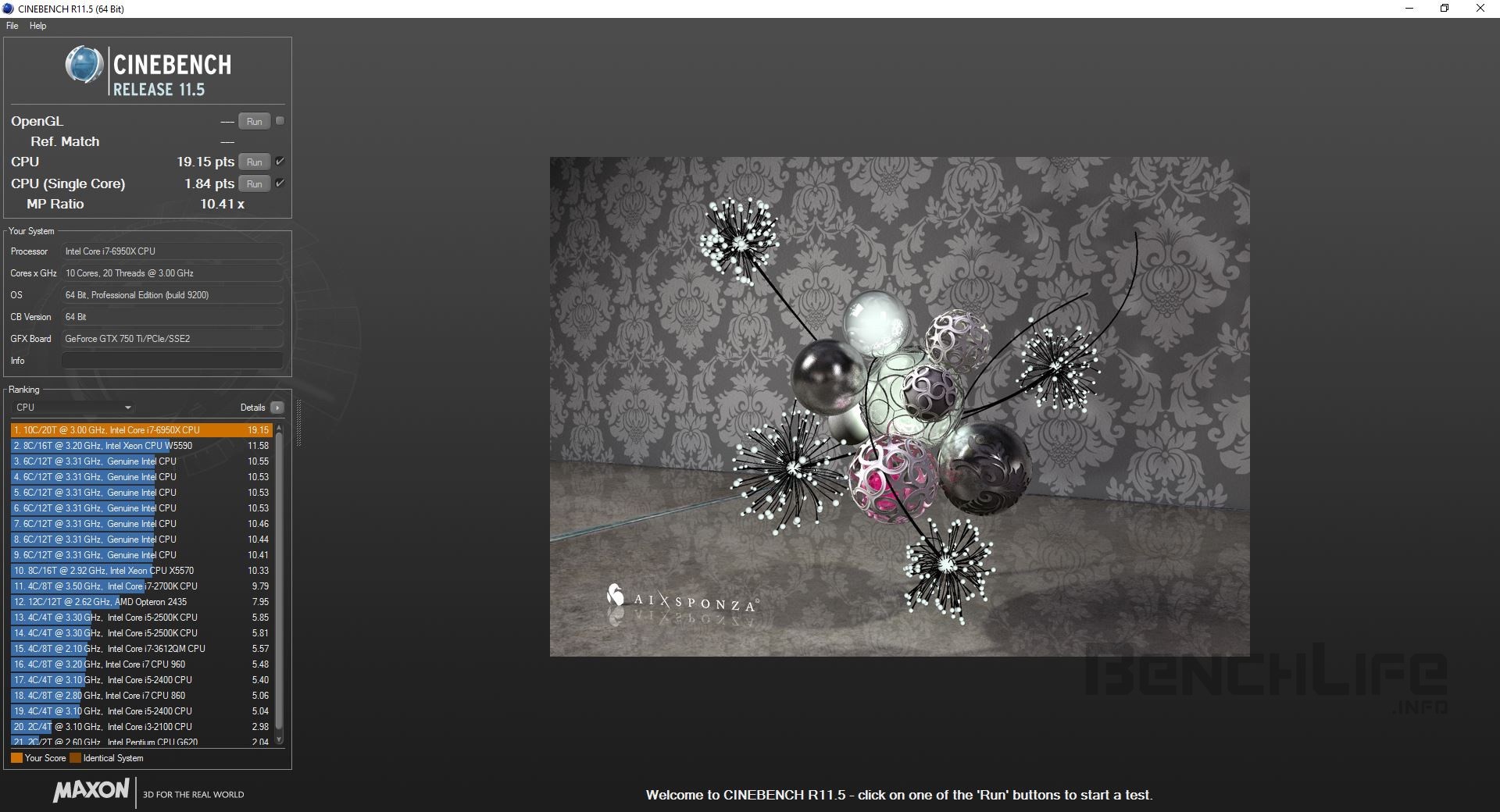Click the scroll-up arrow of ranking list

(x=279, y=428)
